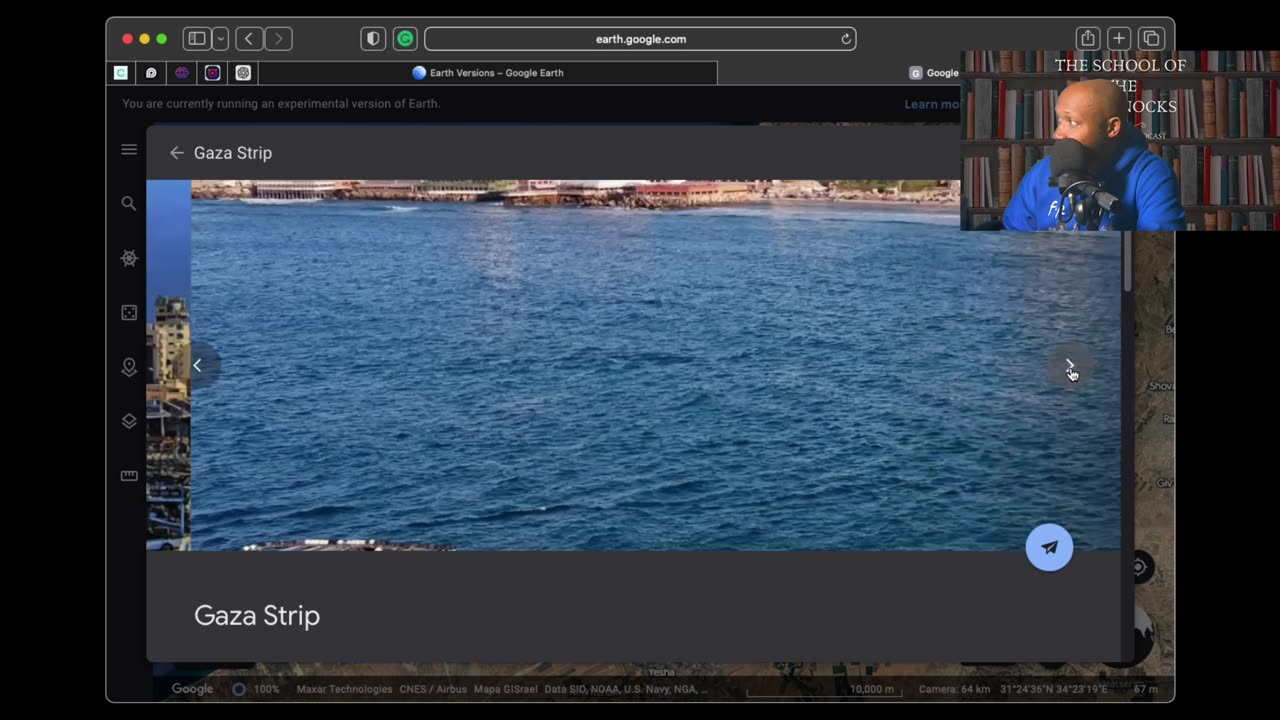
Task: Click Data SIO, NOAA, U.S. Navy attribution
Action: [626, 689]
